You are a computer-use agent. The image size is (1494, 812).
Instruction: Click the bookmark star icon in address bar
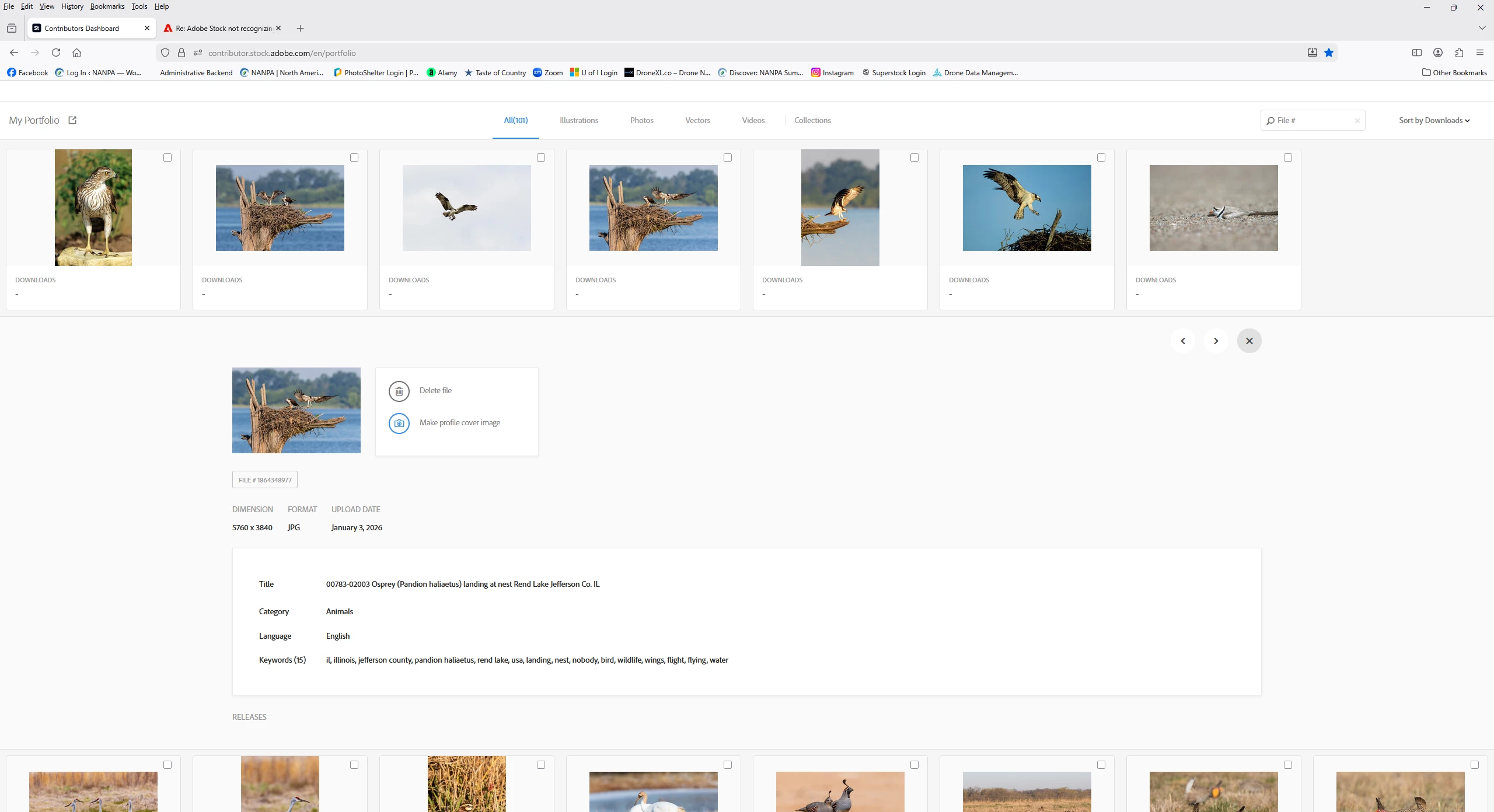point(1329,52)
